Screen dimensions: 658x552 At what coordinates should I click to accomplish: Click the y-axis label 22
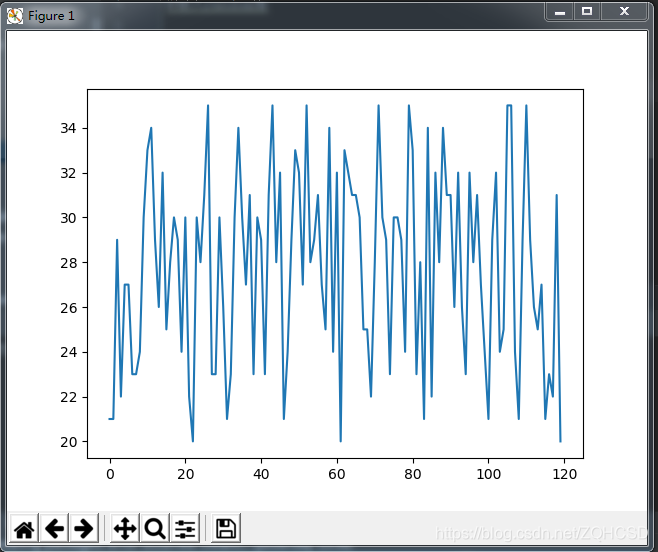click(x=68, y=397)
